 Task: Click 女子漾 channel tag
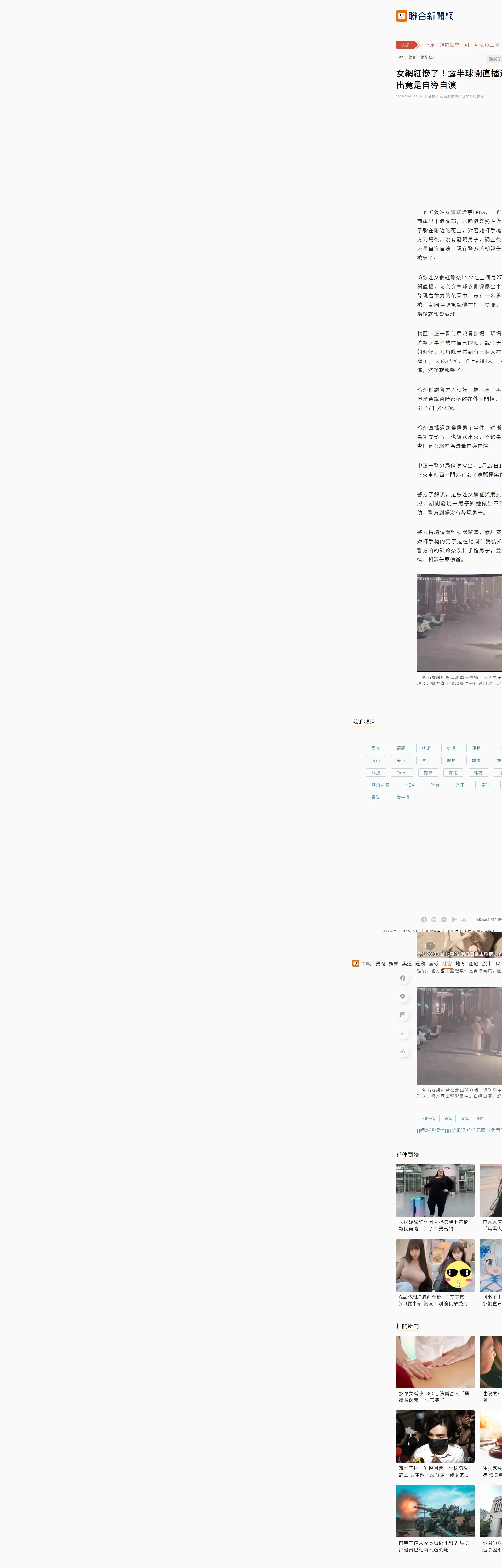pos(403,797)
